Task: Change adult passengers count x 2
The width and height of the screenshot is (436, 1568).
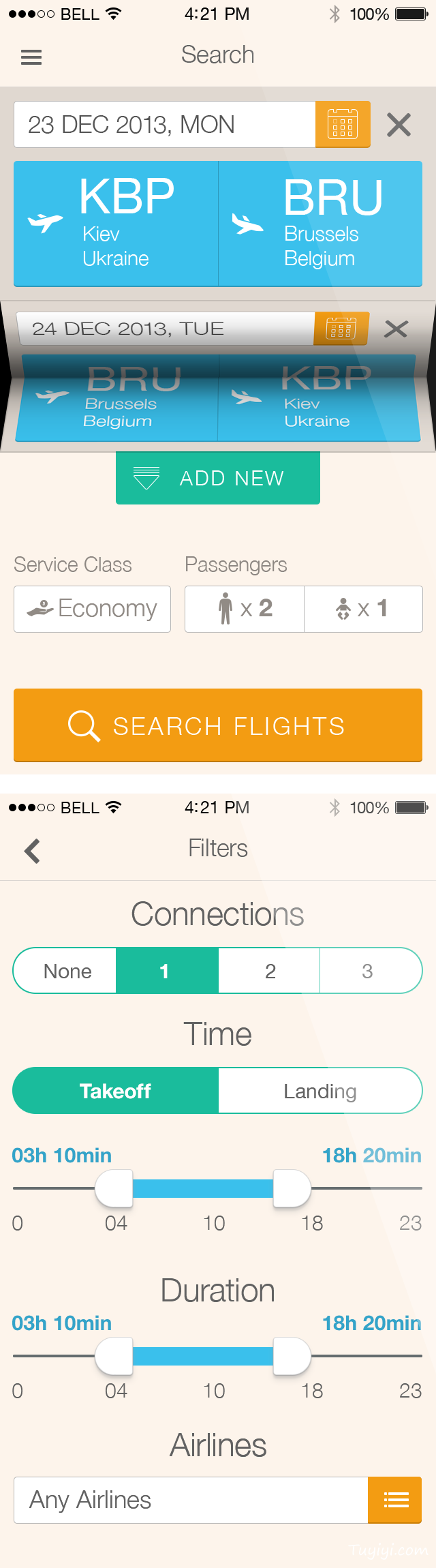Action: 245,609
